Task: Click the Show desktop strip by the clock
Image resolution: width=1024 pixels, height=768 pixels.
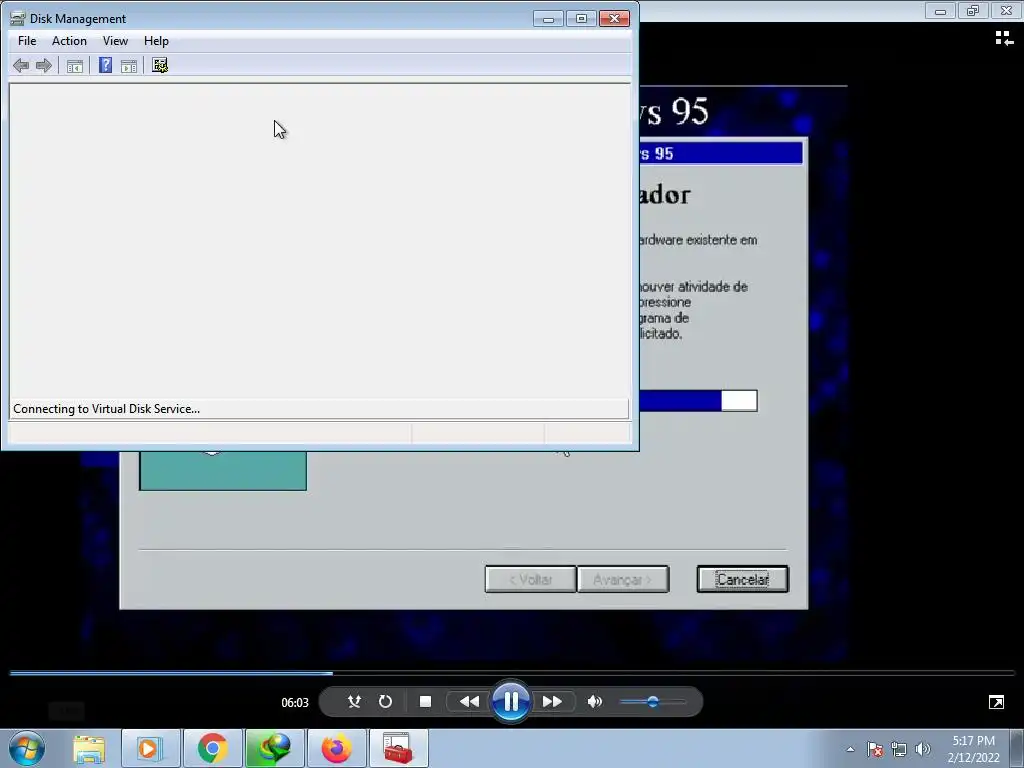Action: pos(1017,748)
